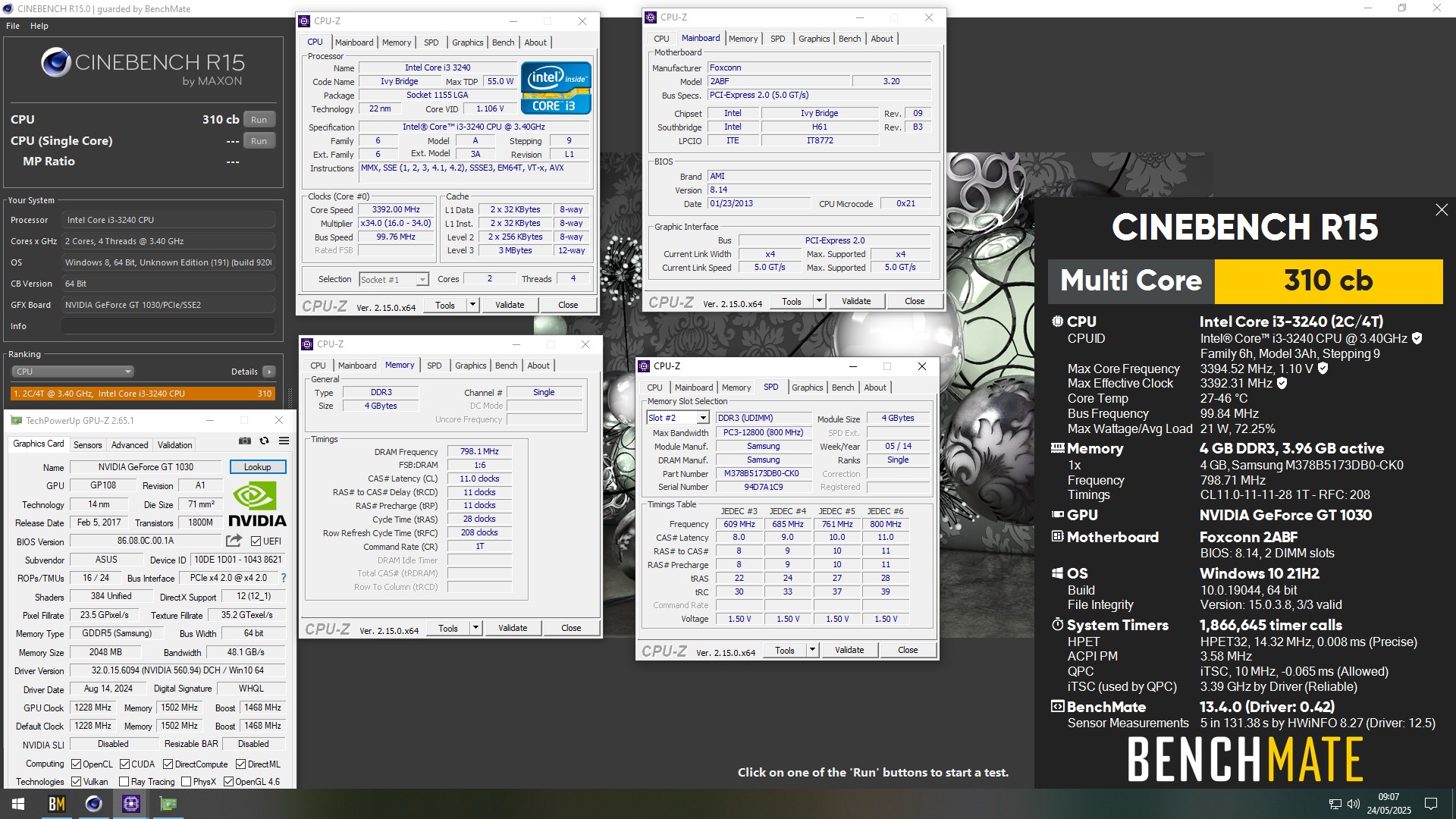Screen dimensions: 1456x819
Task: Click the ranking Details arrow button
Action: [x=269, y=372]
